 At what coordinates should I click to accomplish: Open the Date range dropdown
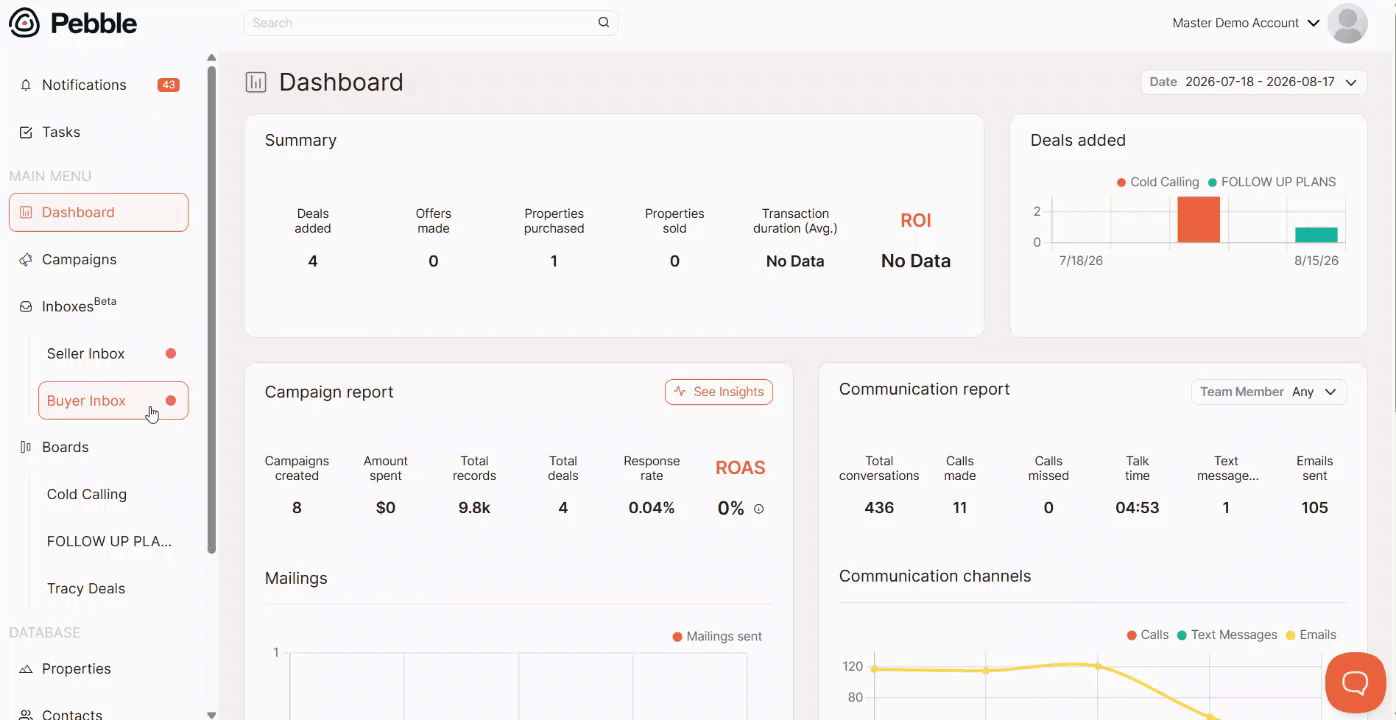click(x=1253, y=82)
